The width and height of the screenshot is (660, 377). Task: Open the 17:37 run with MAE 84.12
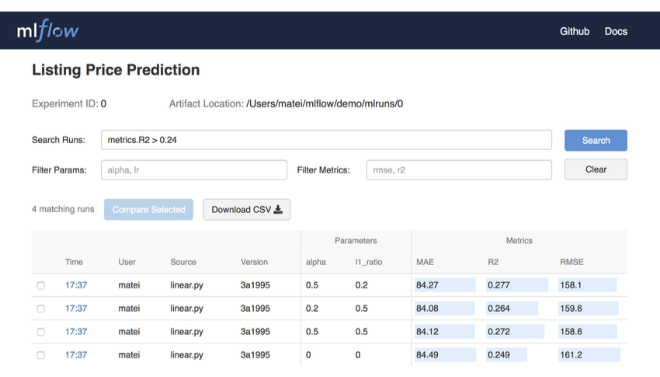pyautogui.click(x=76, y=332)
